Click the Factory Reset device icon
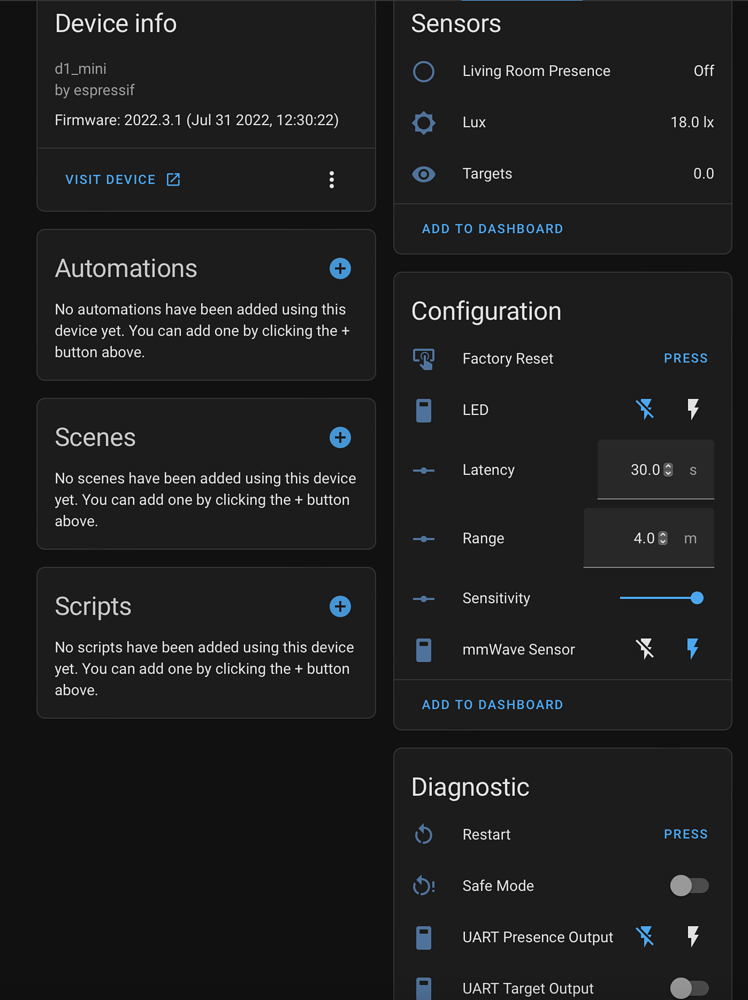748x1000 pixels. (x=423, y=358)
